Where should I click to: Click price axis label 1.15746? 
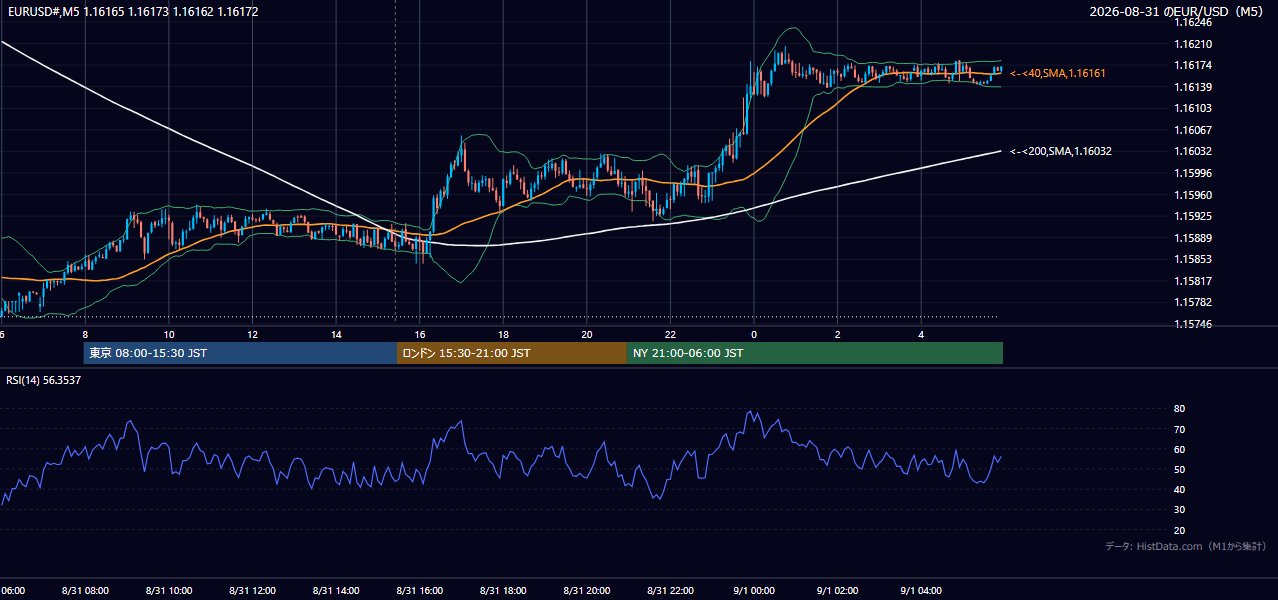point(1192,324)
